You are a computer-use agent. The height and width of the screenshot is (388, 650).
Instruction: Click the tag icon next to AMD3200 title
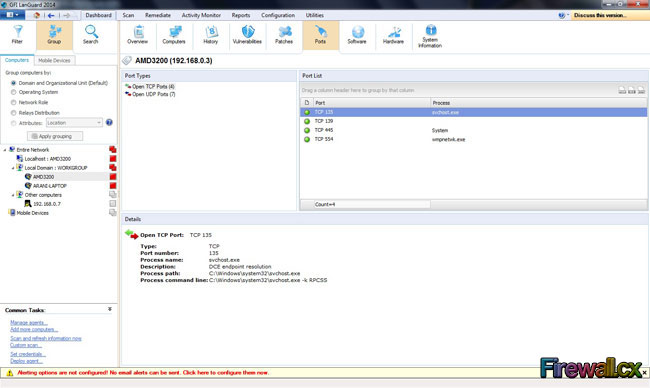[127, 61]
